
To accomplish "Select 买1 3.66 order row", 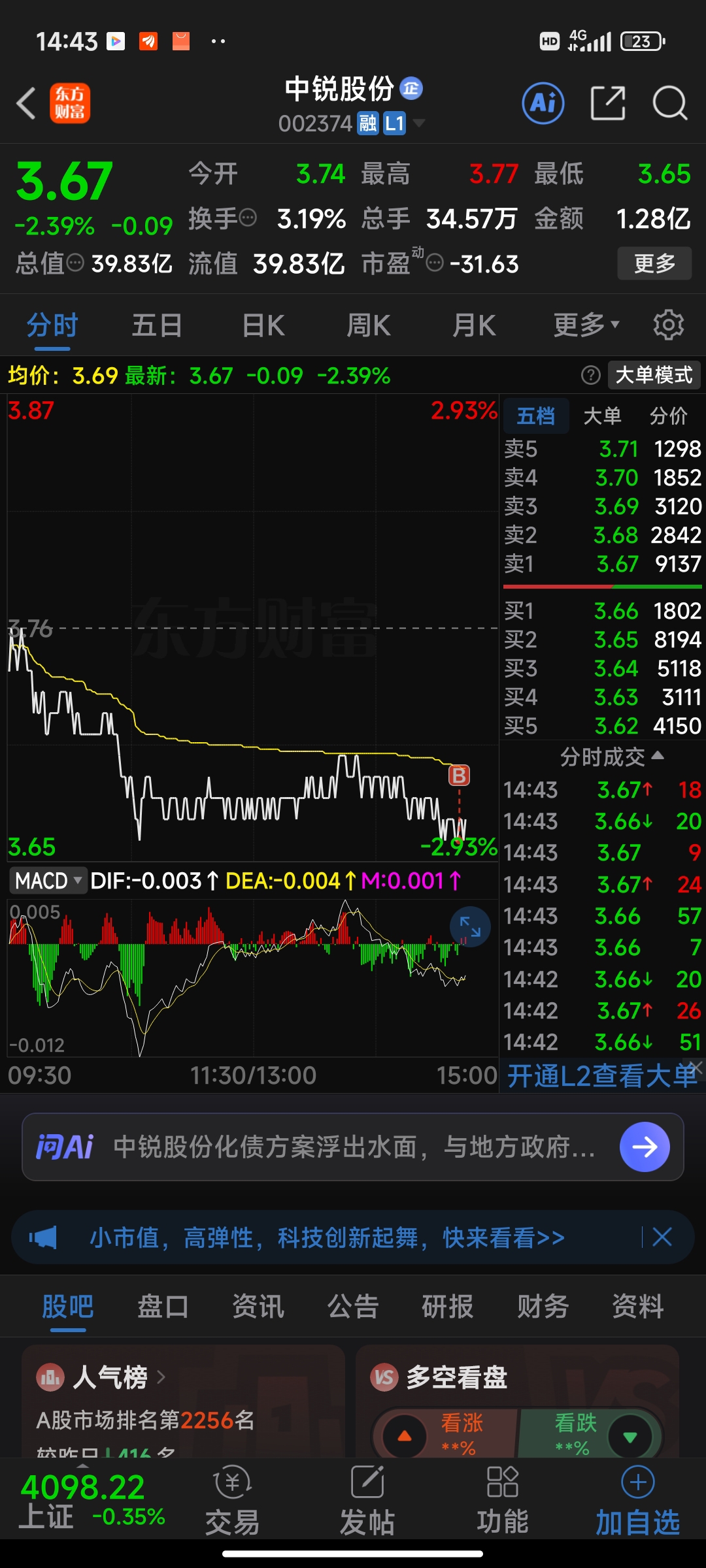I will [x=603, y=611].
